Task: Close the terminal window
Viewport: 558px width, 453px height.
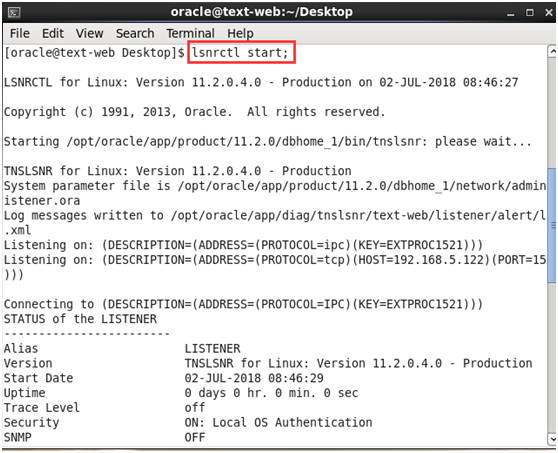Action: coord(549,12)
